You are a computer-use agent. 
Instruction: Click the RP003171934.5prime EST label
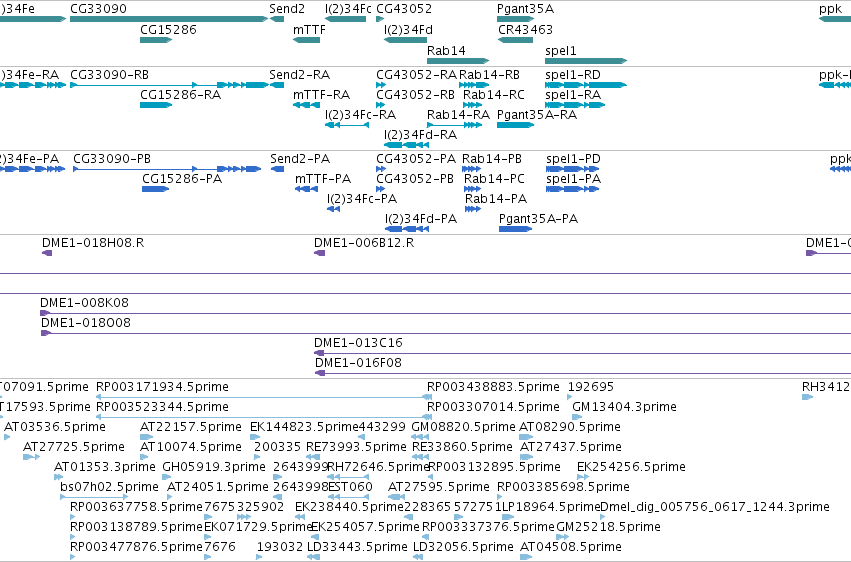pyautogui.click(x=162, y=387)
